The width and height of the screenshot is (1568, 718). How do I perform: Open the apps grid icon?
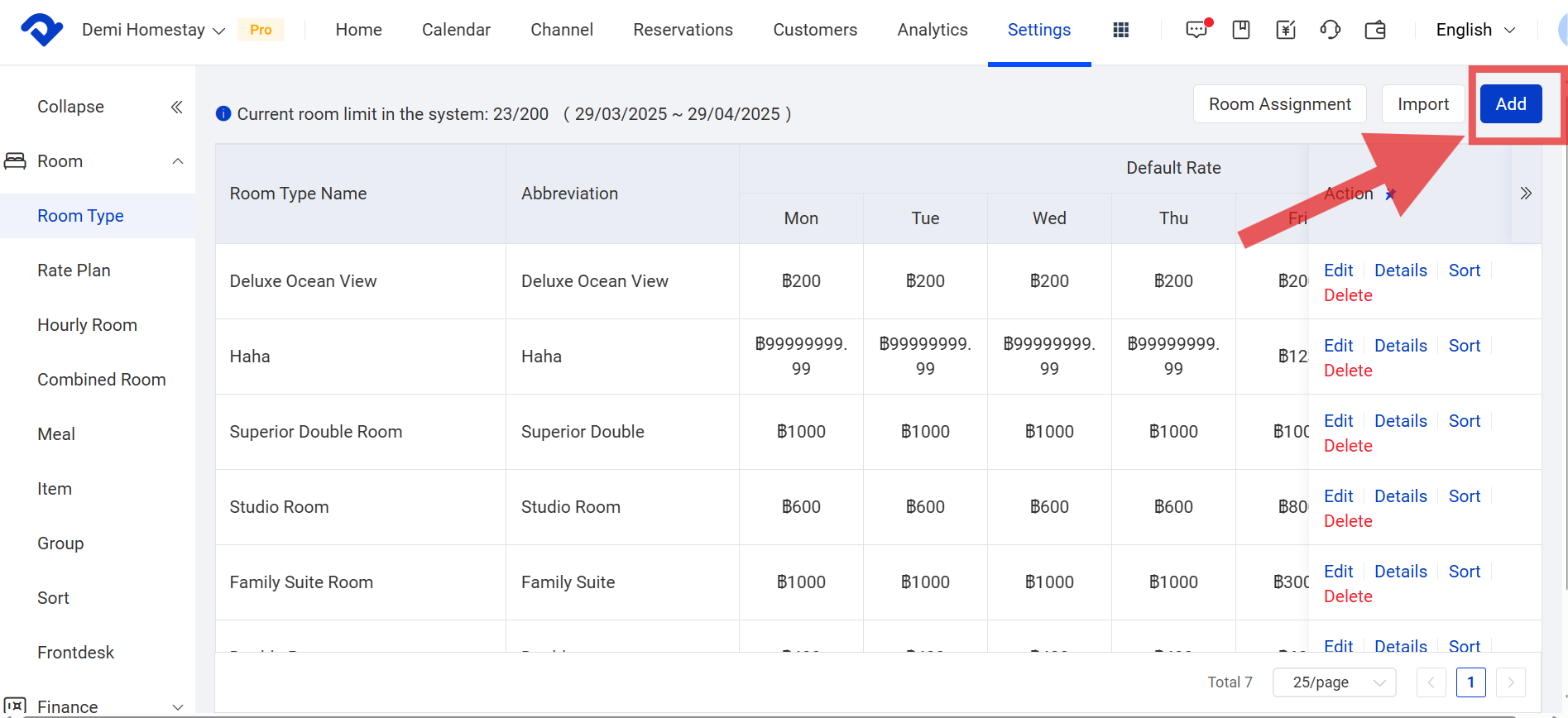[1121, 31]
